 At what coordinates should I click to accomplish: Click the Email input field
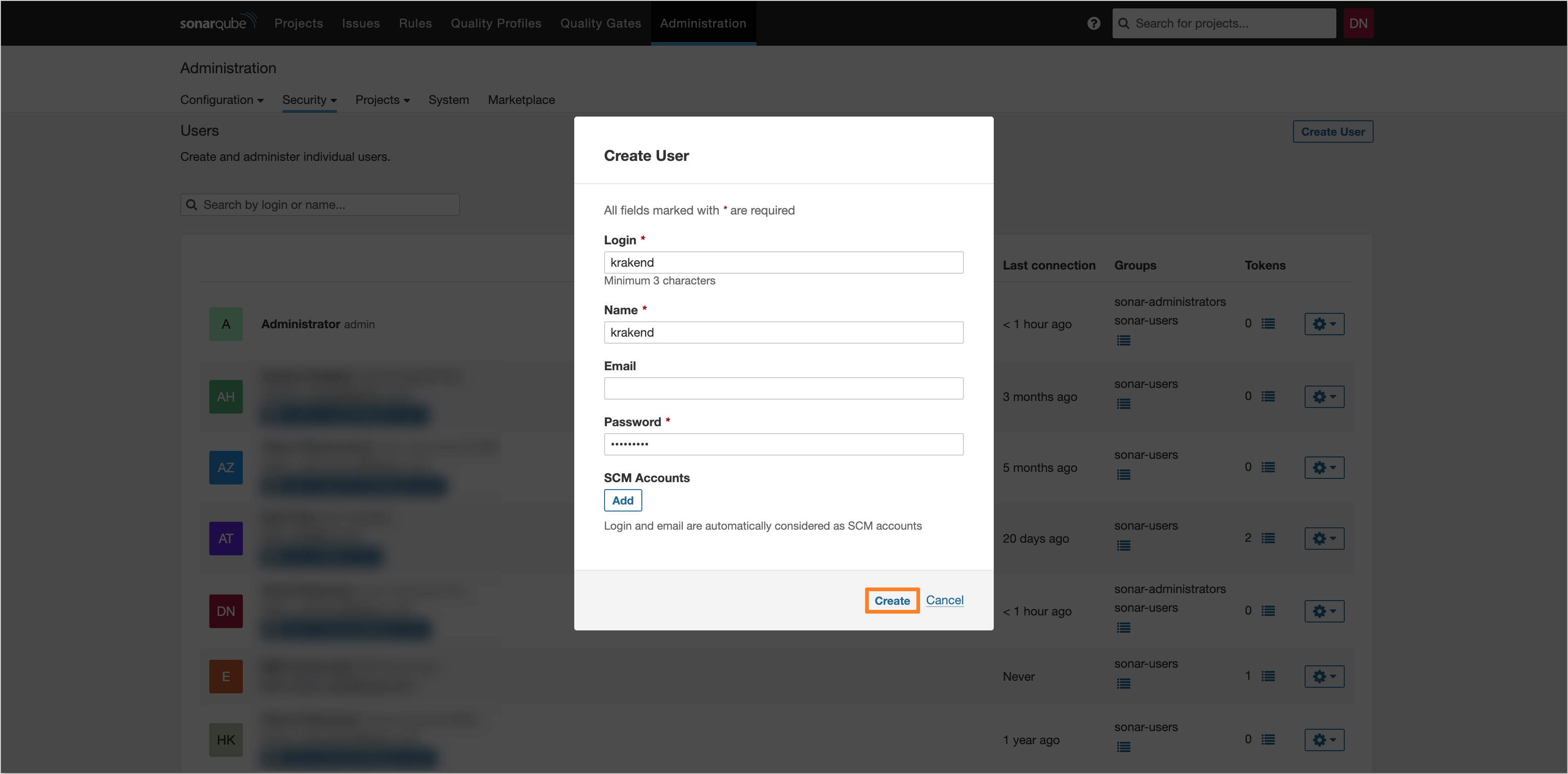pos(784,388)
